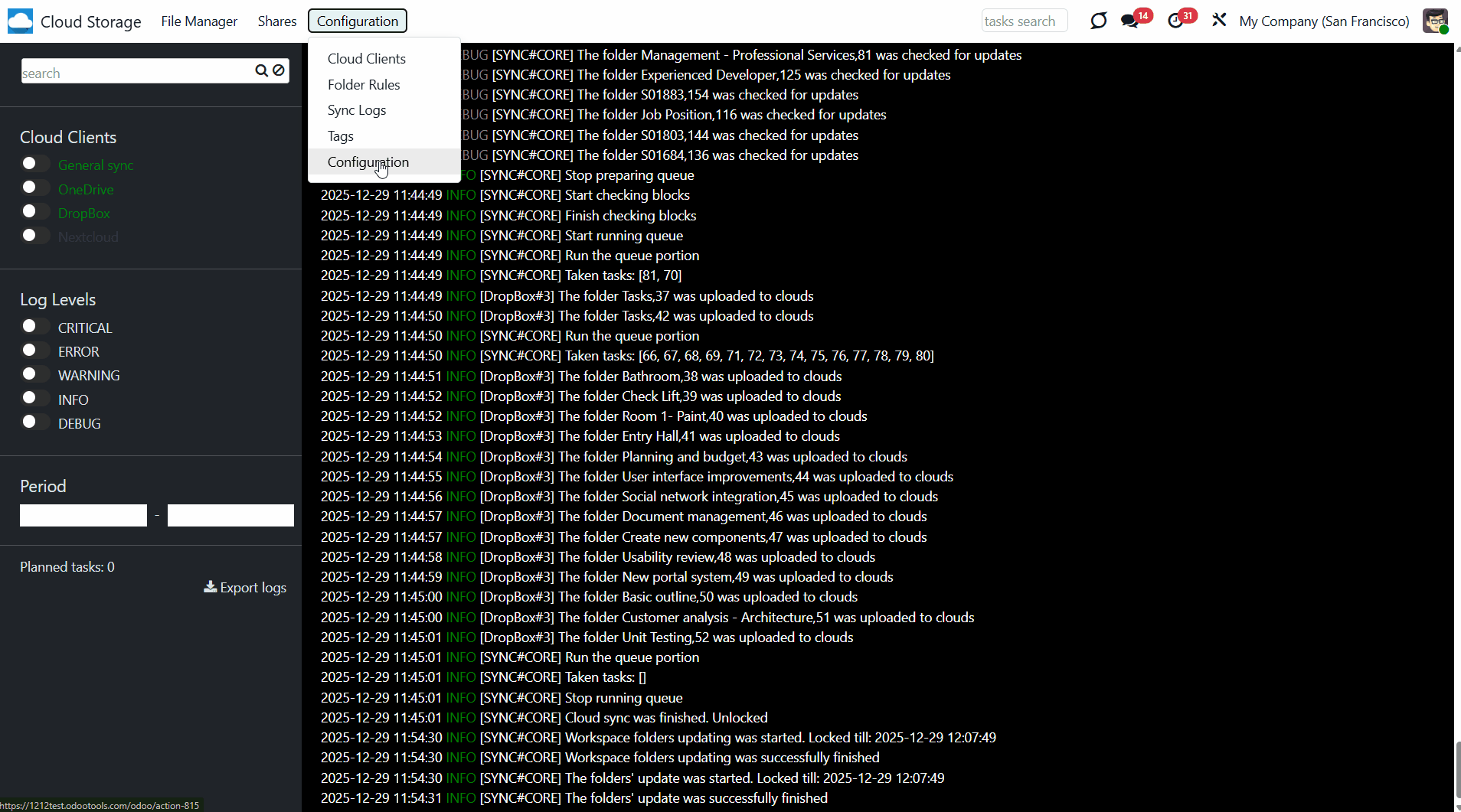Open the company switcher My Company
This screenshot has height=812, width=1461.
click(1324, 21)
